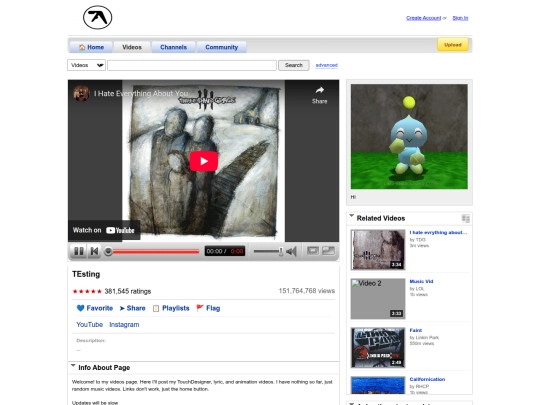This screenshot has width=540, height=405.
Task: Switch to the Videos tab
Action: (132, 47)
